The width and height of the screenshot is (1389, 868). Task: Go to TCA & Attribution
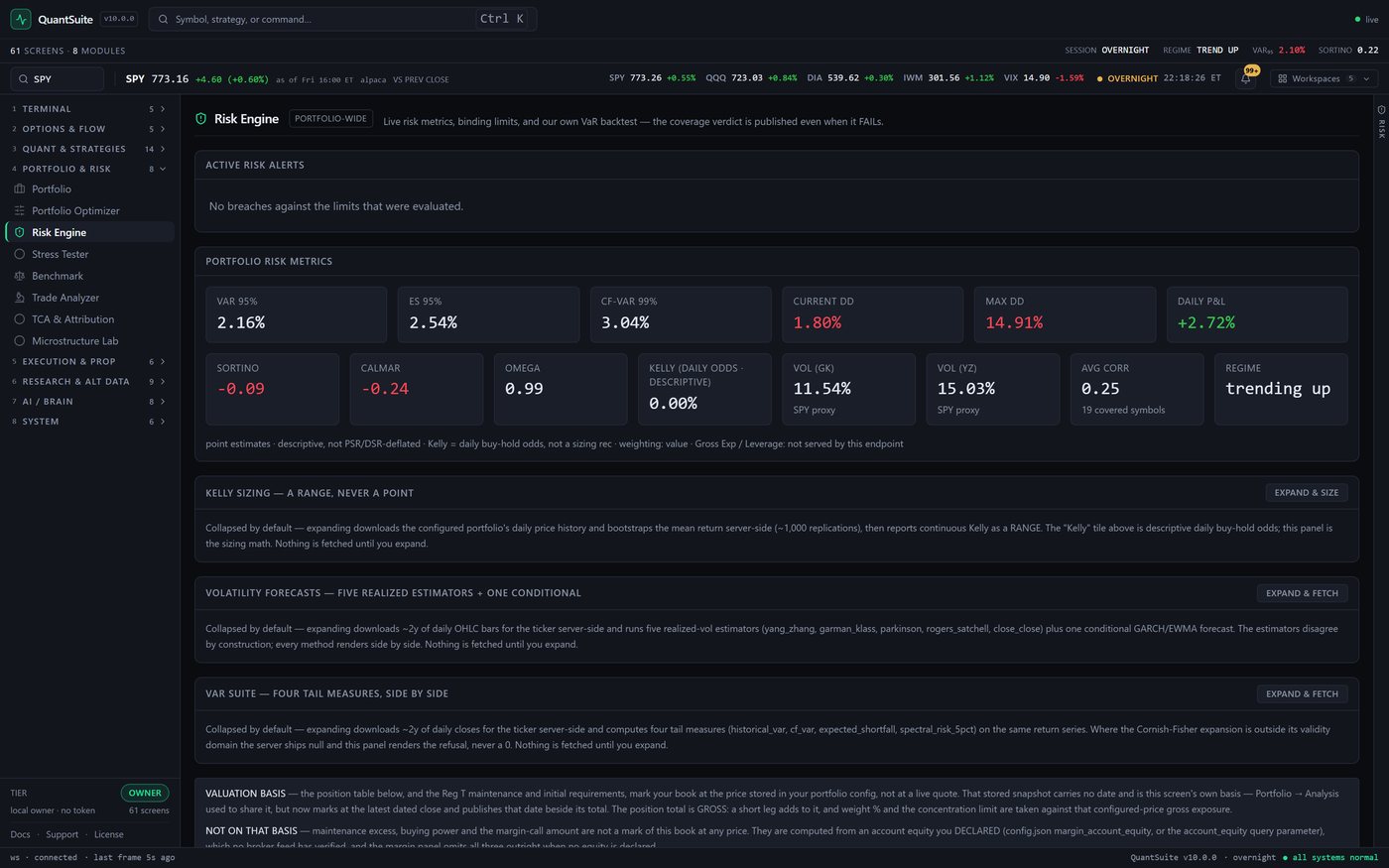[90, 319]
